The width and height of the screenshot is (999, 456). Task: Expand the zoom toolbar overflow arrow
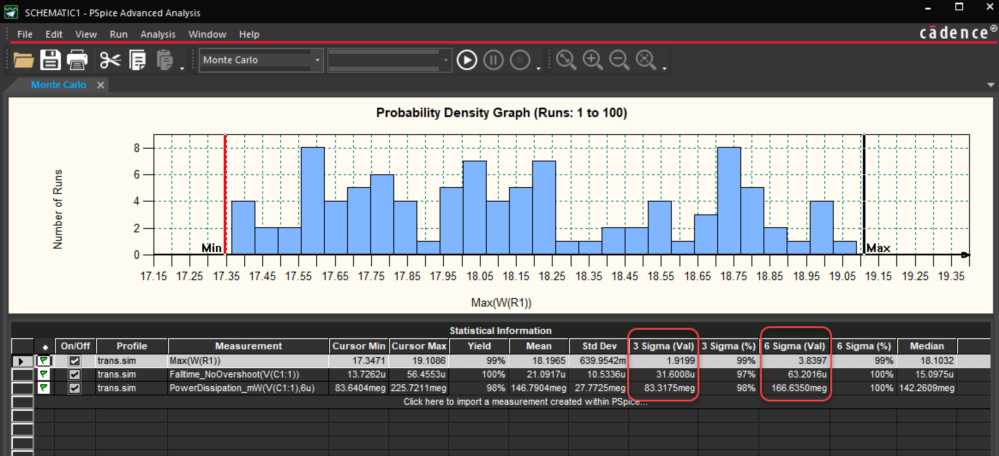click(665, 67)
